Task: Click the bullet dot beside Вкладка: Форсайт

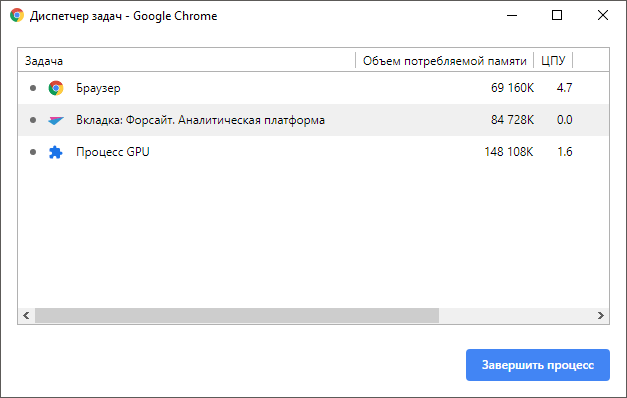Action: tap(33, 120)
